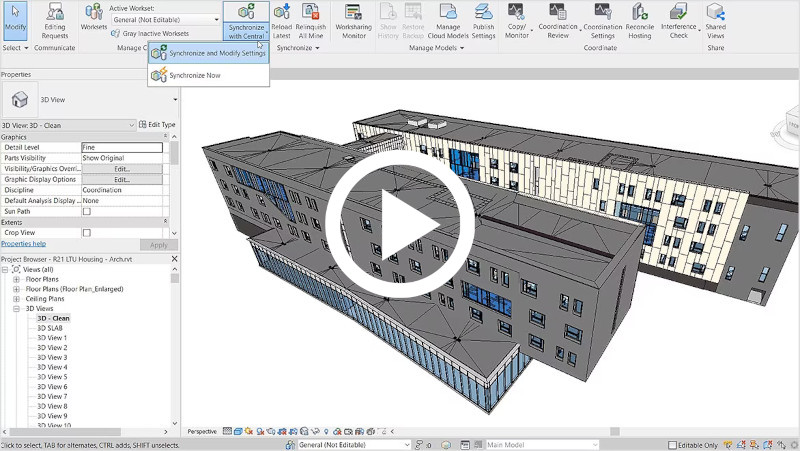Edit Graphic Display Options
Viewport: 800px width, 451px height.
click(122, 179)
